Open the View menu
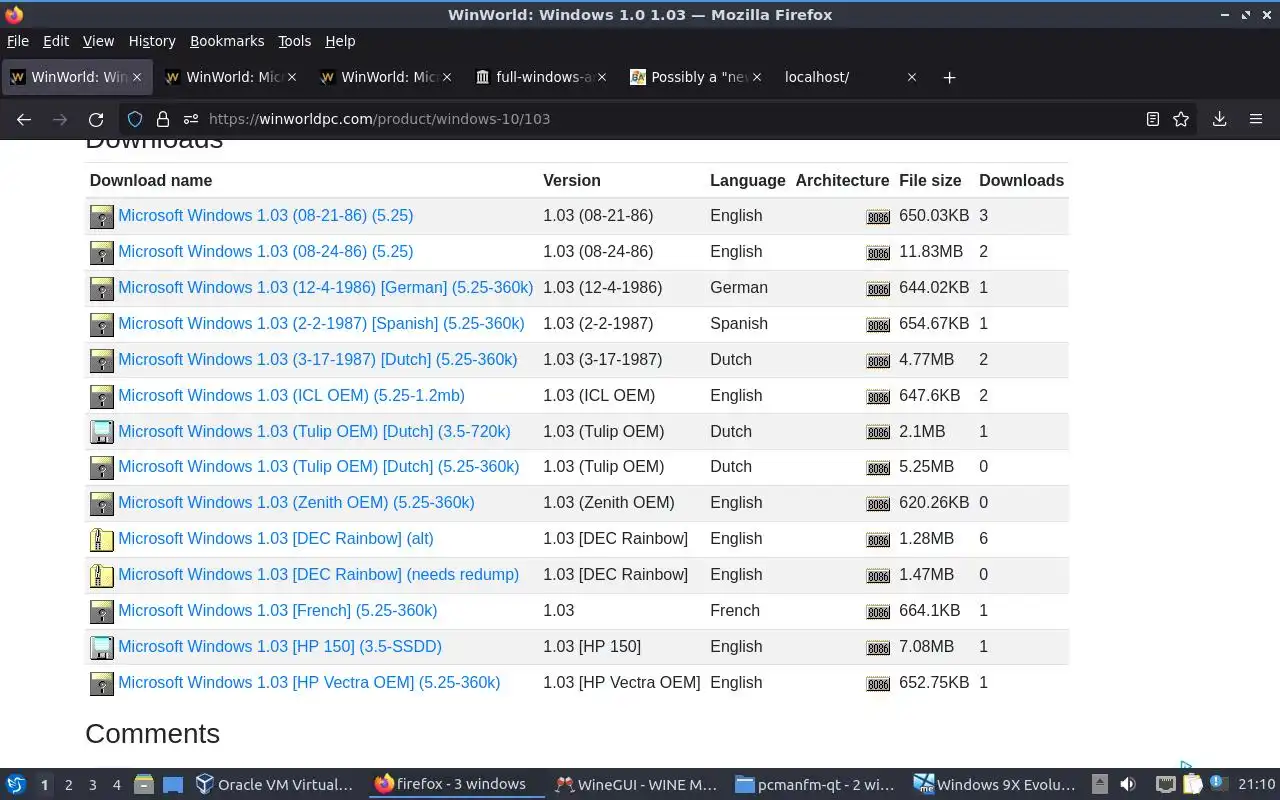1280x800 pixels. (x=98, y=41)
